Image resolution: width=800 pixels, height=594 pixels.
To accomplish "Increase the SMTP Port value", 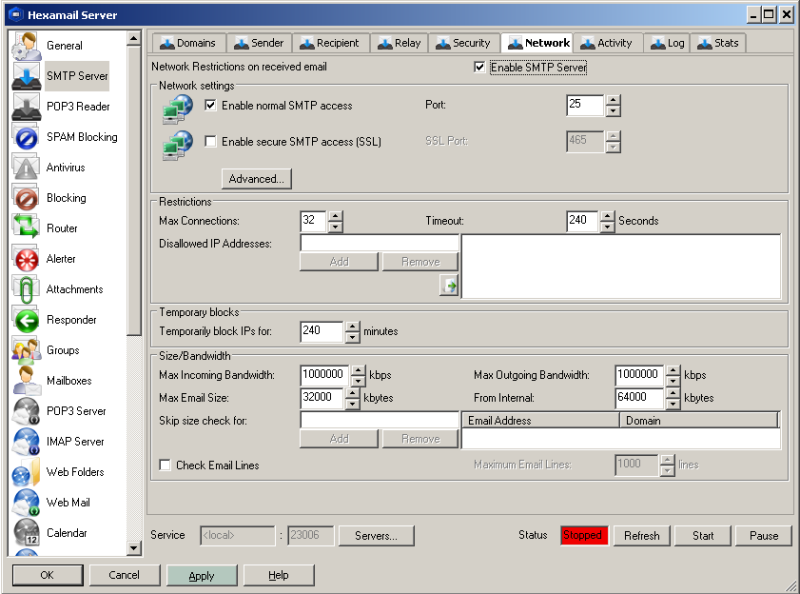I will tap(613, 100).
